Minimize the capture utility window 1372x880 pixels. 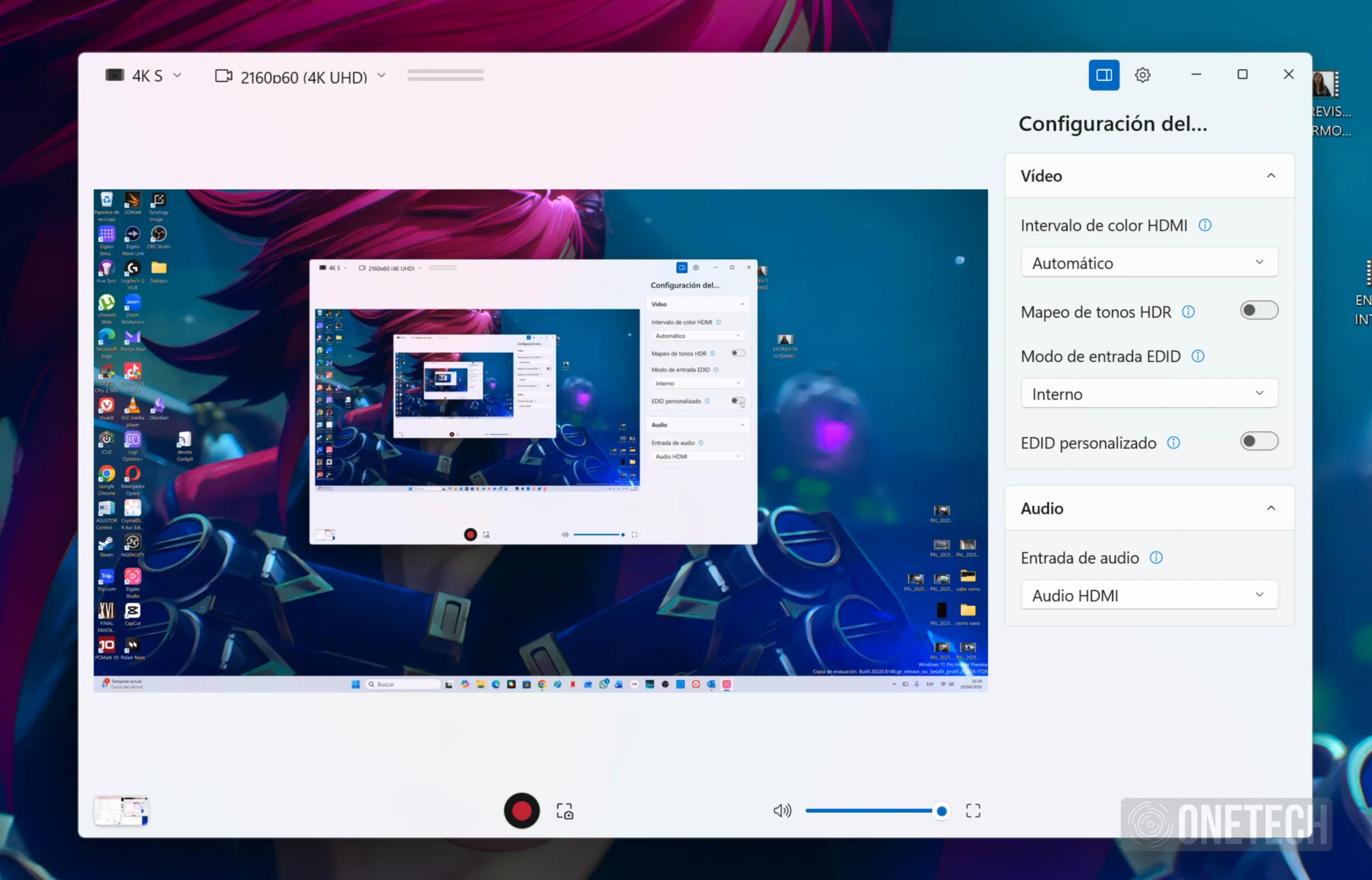click(x=1196, y=74)
